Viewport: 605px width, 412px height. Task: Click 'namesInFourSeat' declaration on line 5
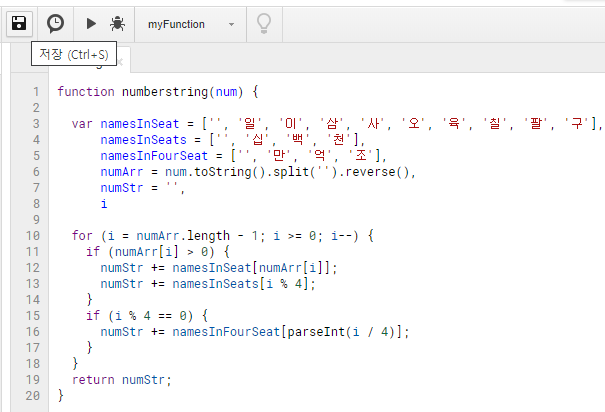pos(154,156)
